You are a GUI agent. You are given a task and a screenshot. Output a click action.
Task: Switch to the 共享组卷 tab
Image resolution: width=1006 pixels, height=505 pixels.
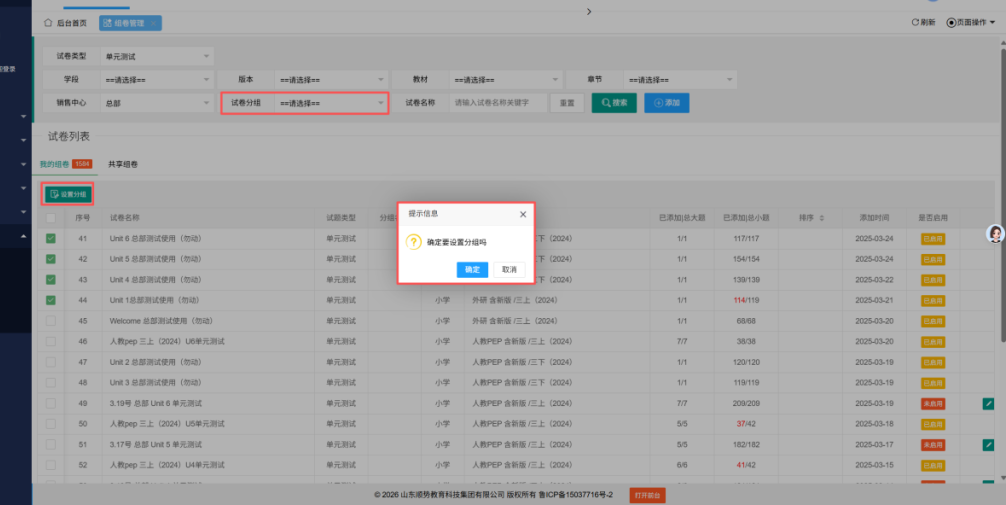click(x=123, y=164)
